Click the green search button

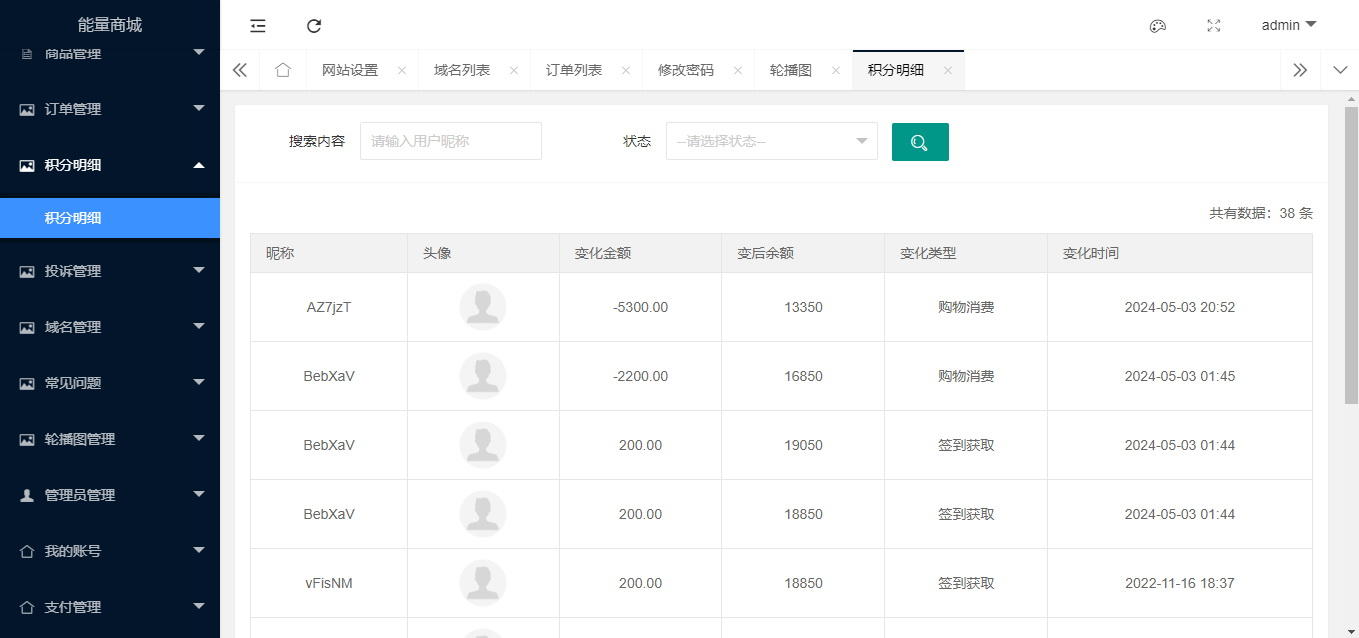[x=920, y=142]
